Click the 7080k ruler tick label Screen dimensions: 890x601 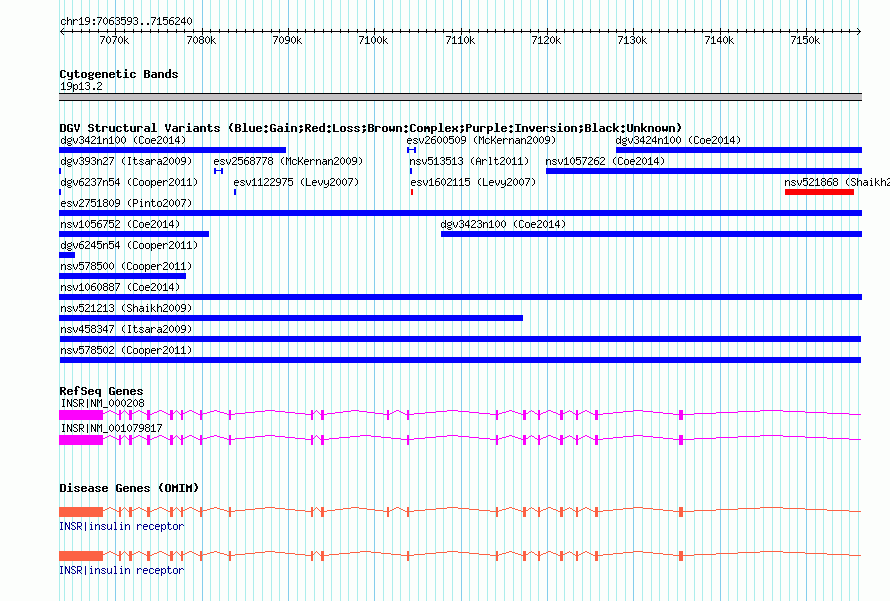pos(201,40)
